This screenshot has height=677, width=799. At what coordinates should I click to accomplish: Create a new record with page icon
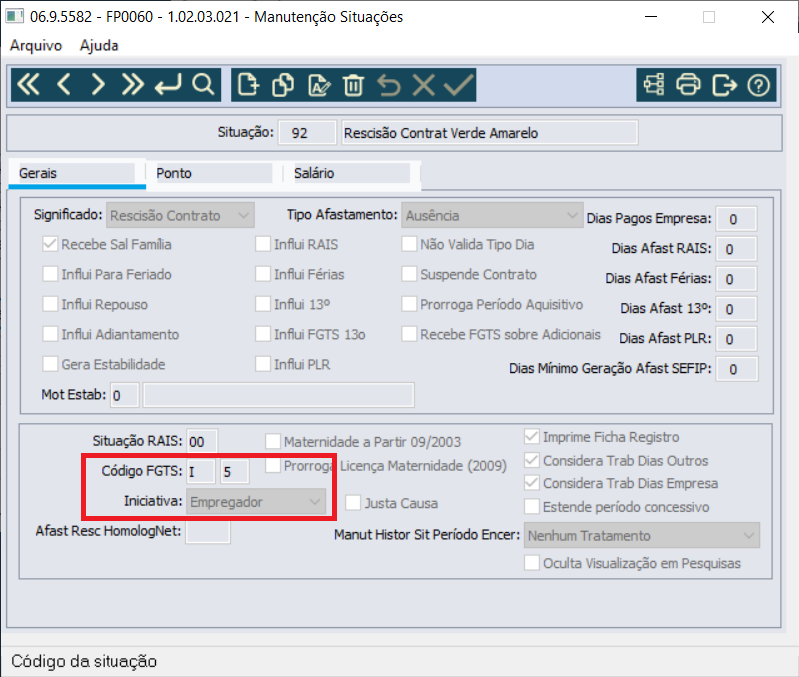[x=249, y=85]
